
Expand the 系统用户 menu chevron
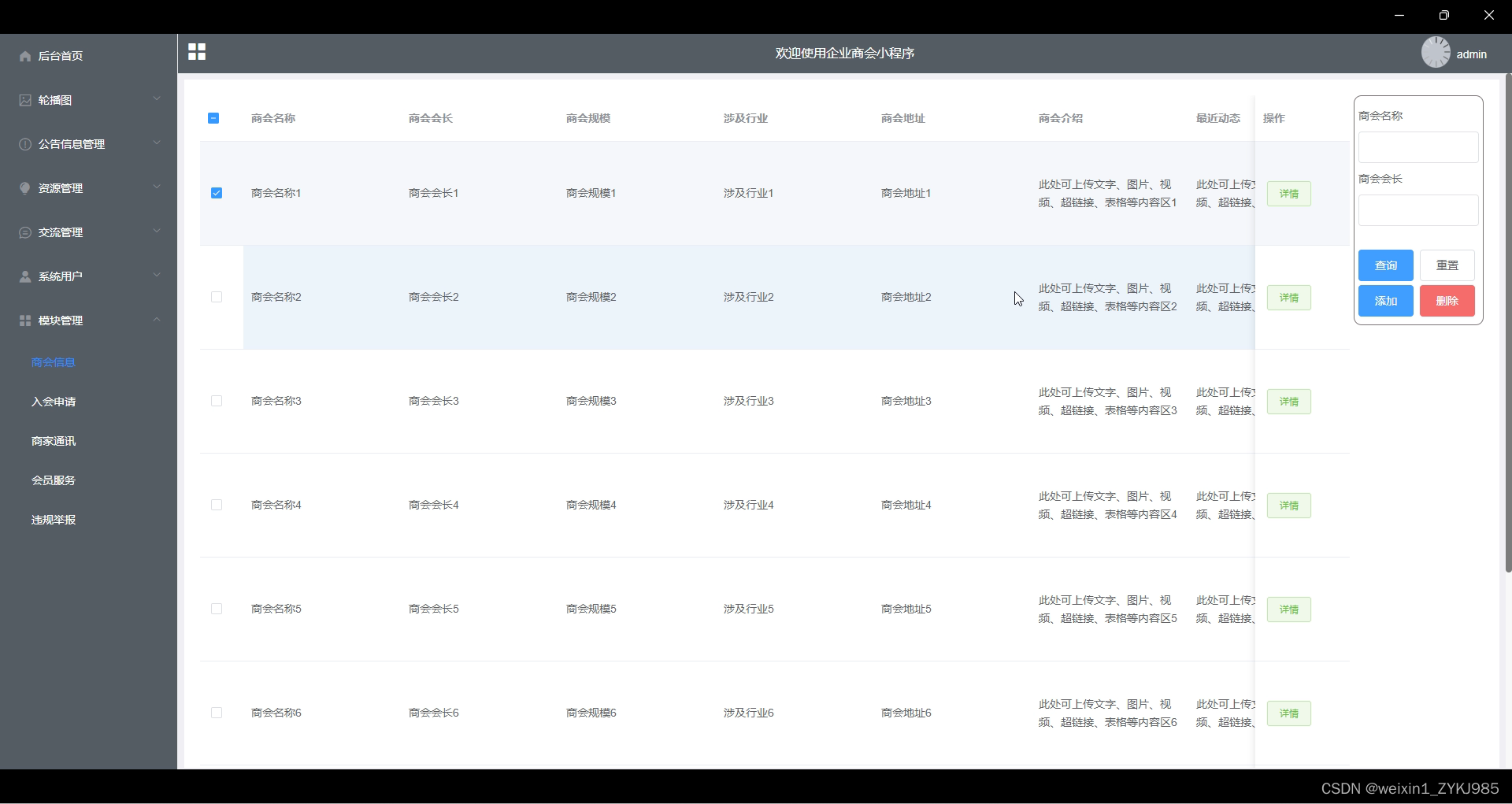(157, 275)
